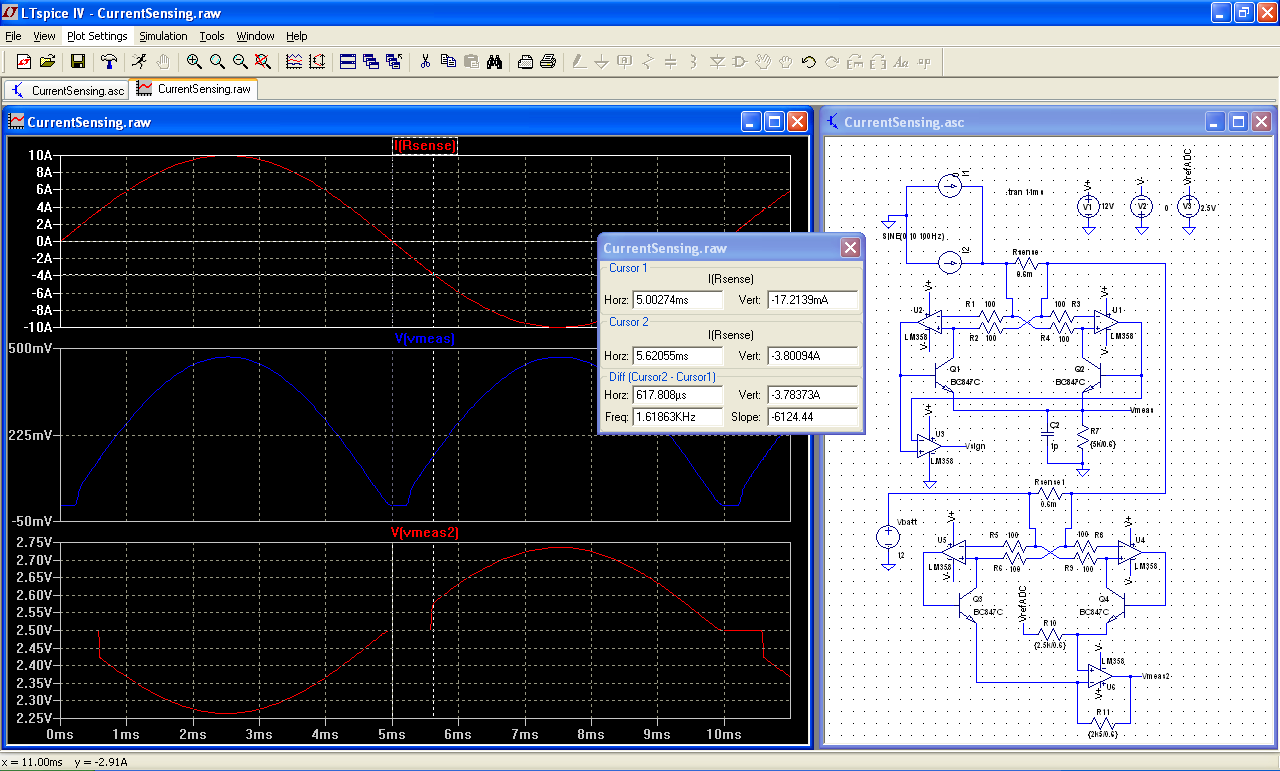The width and height of the screenshot is (1280, 771).
Task: Select the Resistor component tool
Action: (648, 62)
